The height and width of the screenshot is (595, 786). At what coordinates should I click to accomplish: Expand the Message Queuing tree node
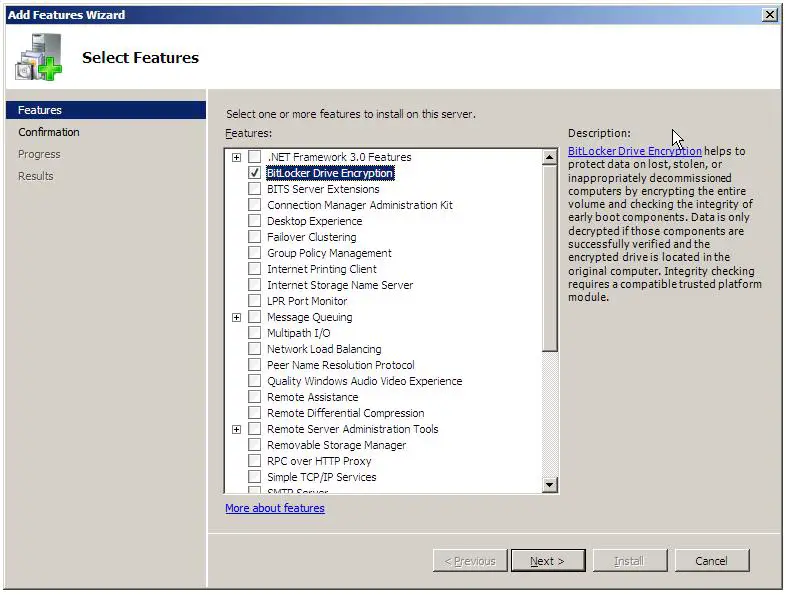[x=237, y=317]
